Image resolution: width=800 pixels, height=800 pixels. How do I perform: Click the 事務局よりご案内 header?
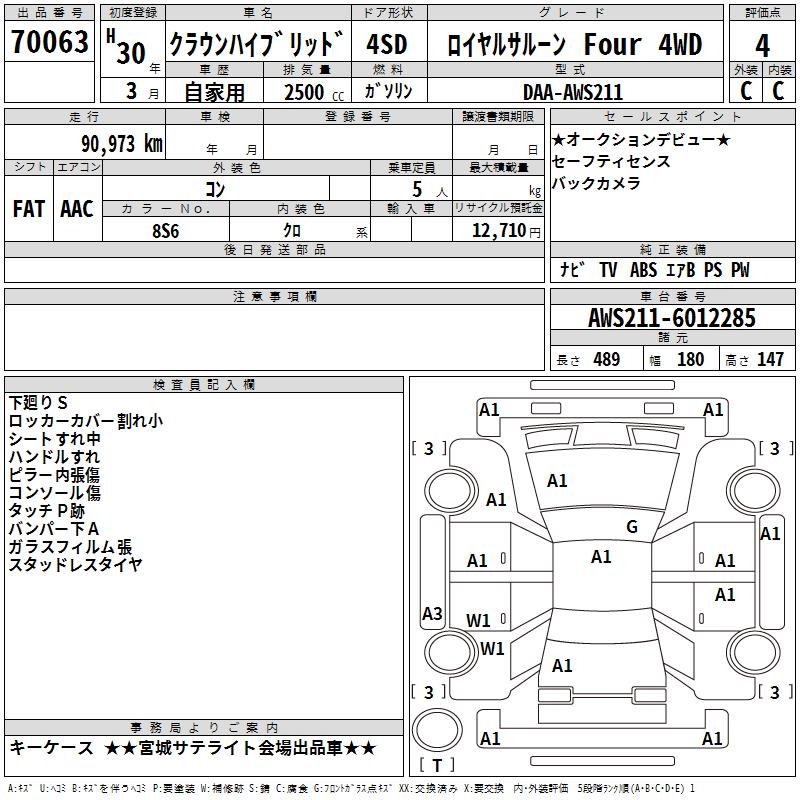coord(204,728)
